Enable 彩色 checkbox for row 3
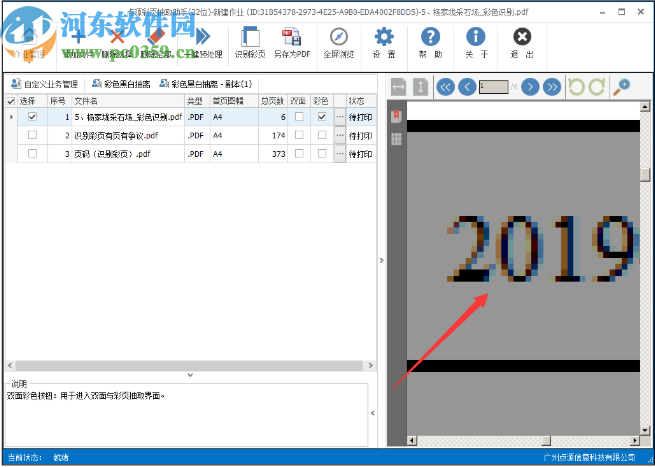655x467 pixels. [x=322, y=153]
